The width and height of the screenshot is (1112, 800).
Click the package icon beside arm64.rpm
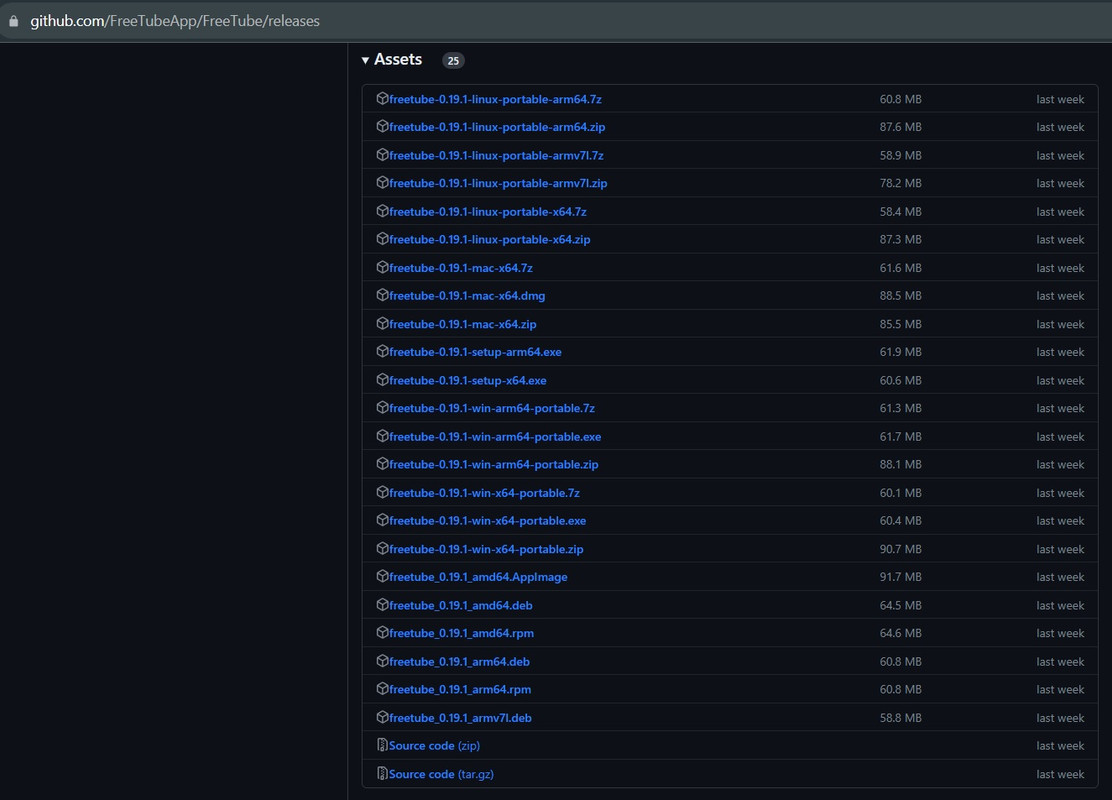click(x=382, y=688)
